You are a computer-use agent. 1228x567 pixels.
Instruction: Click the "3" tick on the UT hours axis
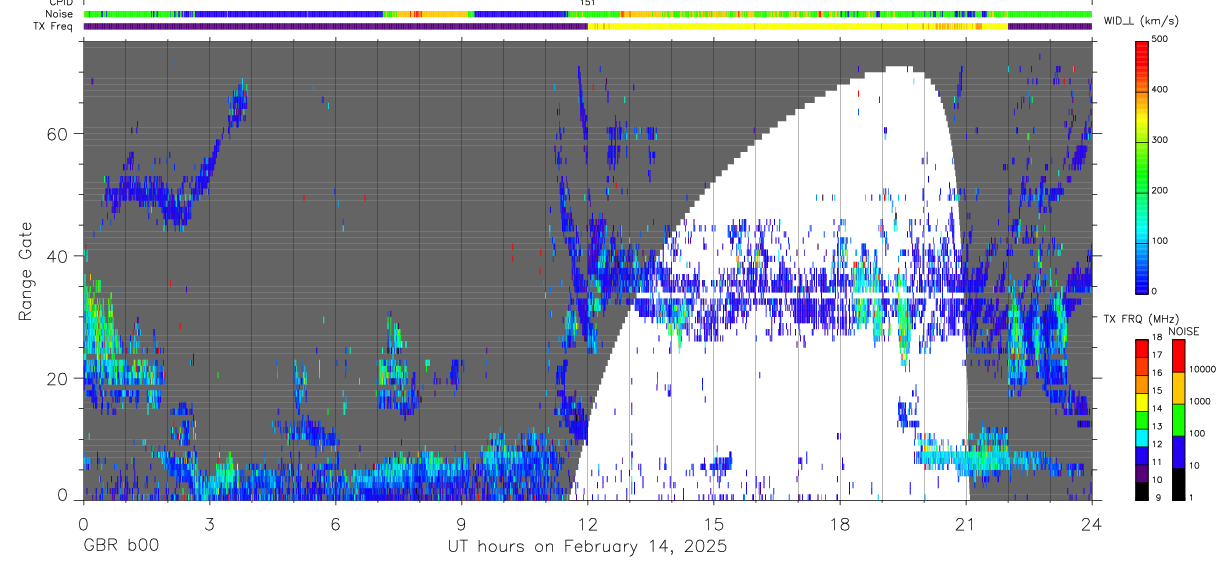pos(209,524)
